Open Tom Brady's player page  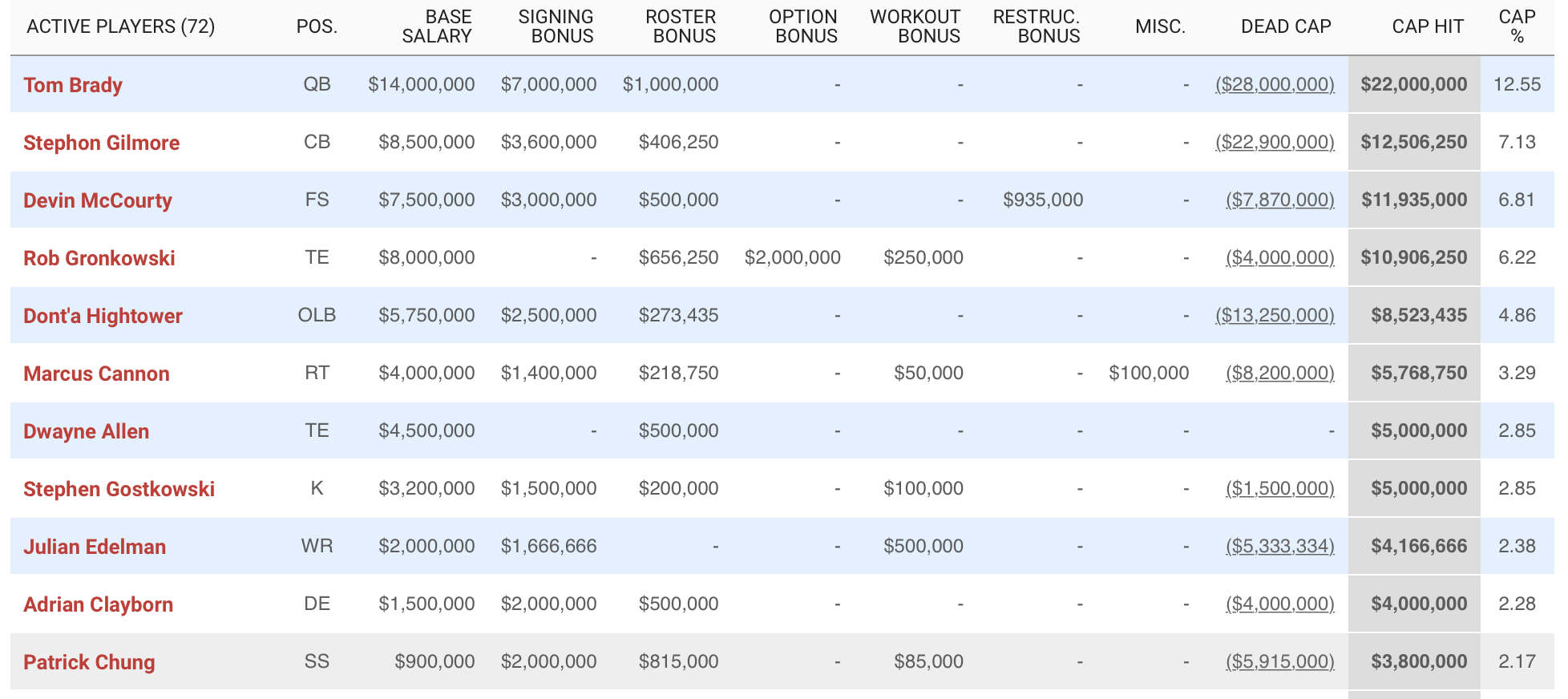coord(73,85)
